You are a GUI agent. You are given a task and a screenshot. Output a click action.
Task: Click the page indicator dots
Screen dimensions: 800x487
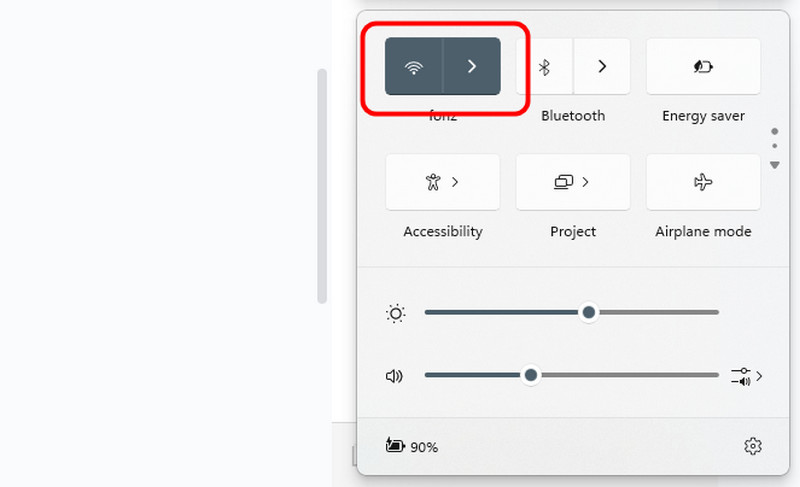coord(774,145)
